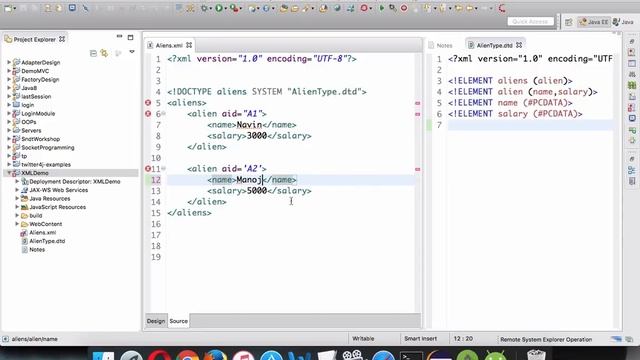Switch to Java perspective
The image size is (640, 360).
coord(623,22)
